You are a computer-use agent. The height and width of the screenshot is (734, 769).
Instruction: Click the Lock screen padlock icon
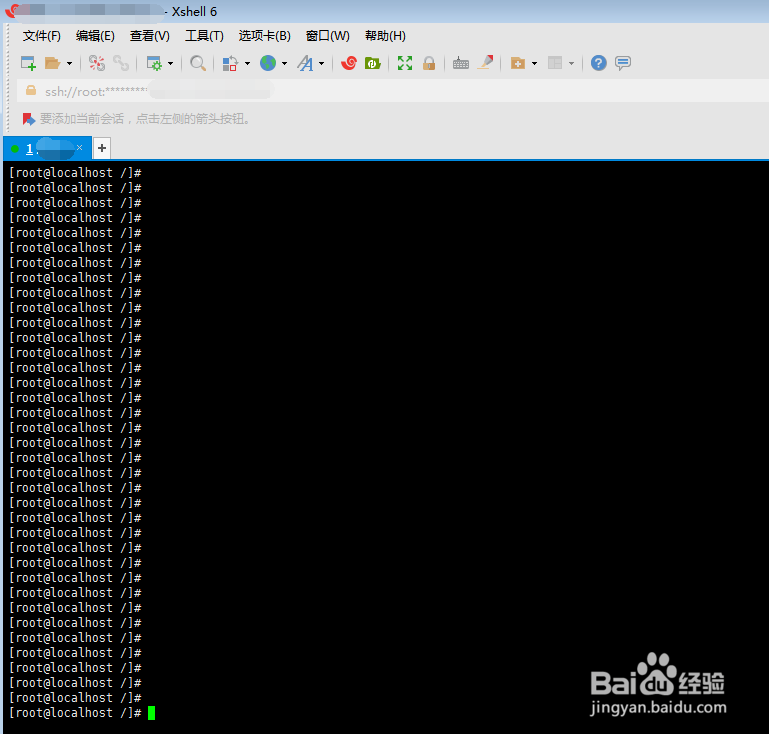(x=429, y=63)
